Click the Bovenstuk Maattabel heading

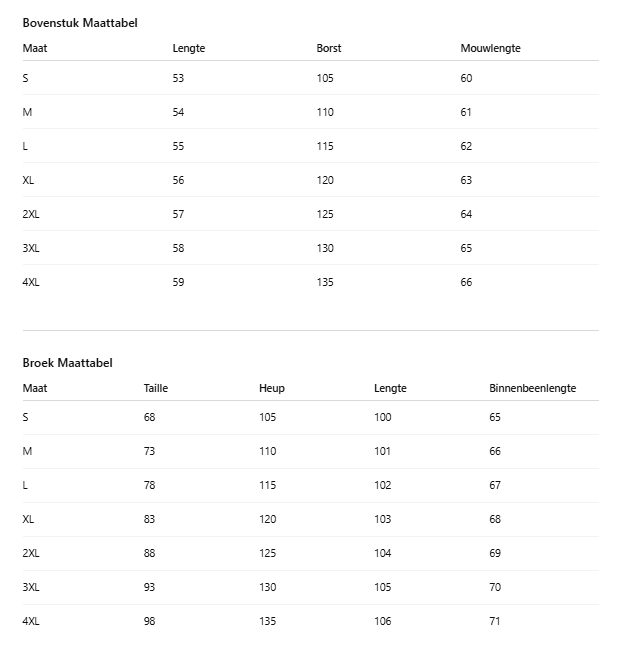pos(80,22)
